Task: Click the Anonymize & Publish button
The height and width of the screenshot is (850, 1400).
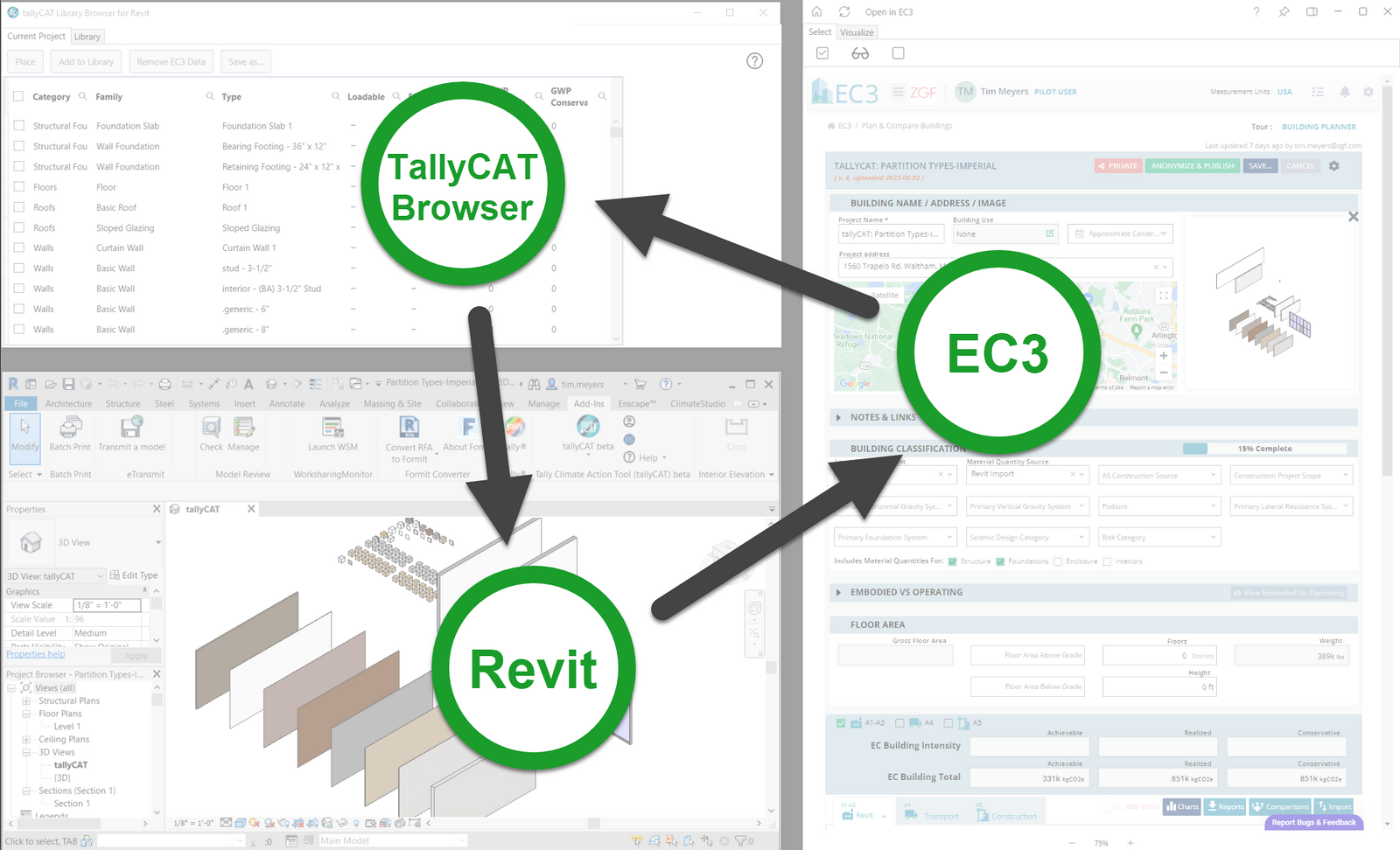Action: 1192,166
